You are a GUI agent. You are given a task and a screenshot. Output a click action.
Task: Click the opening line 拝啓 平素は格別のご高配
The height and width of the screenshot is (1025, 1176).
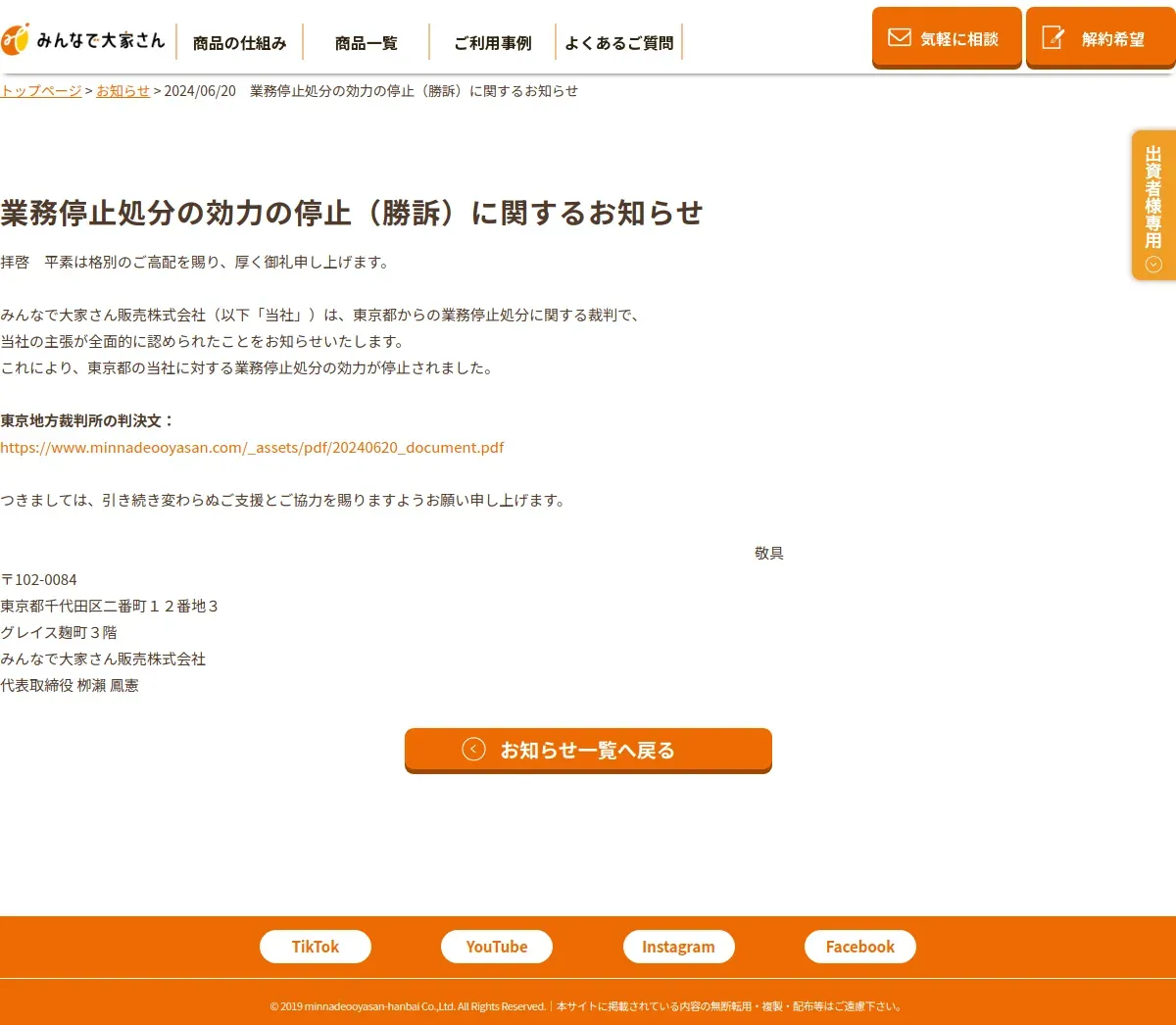[x=195, y=262]
